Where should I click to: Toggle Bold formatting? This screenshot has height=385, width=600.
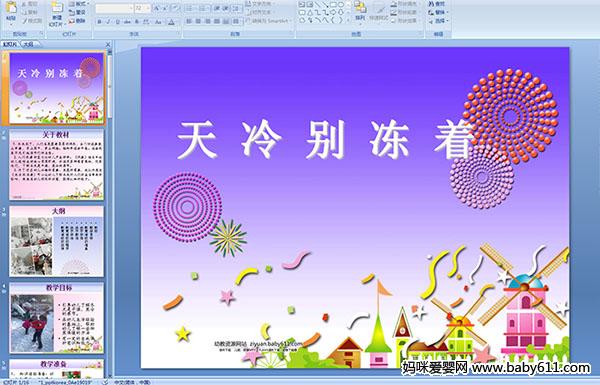[99, 21]
